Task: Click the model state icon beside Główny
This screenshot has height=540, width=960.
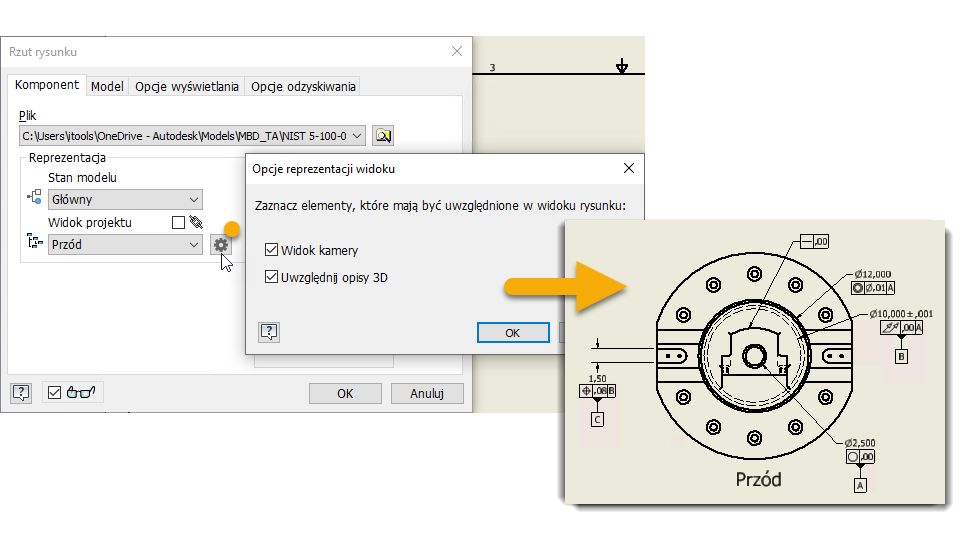Action: click(34, 198)
